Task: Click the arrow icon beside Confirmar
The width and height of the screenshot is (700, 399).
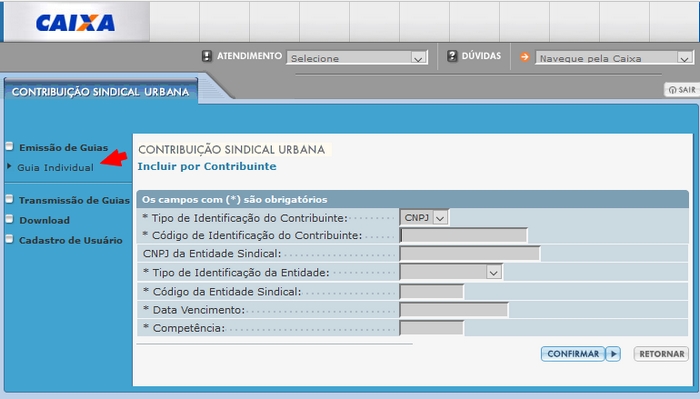Action: tap(613, 354)
